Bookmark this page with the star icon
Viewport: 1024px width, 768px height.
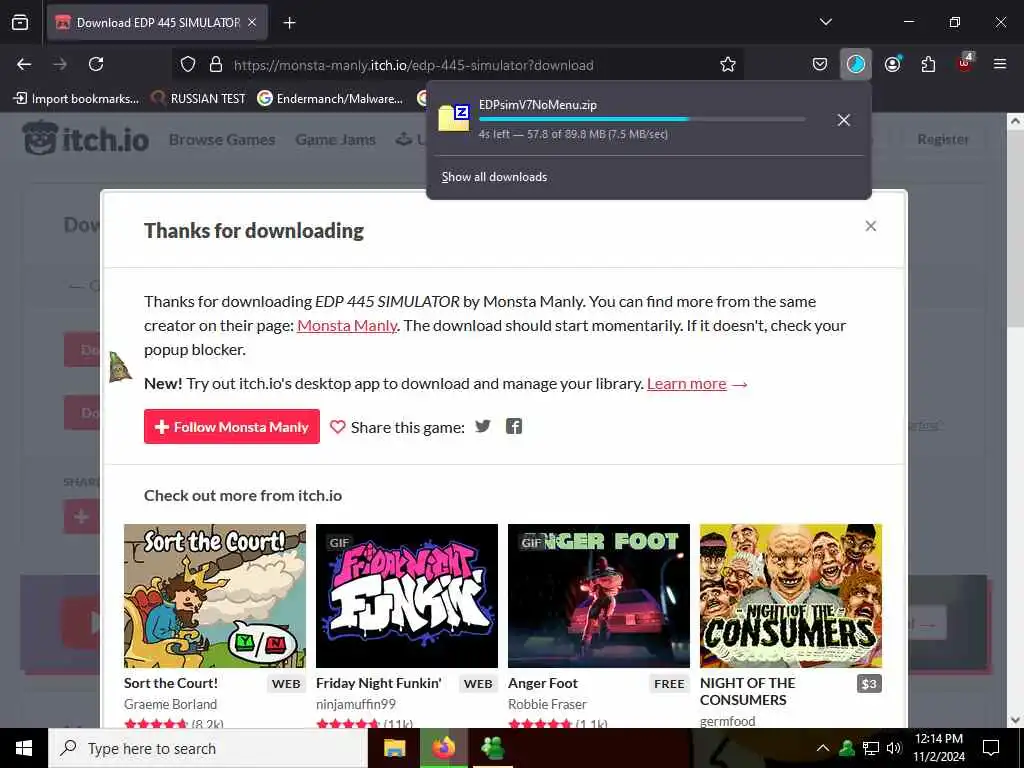[x=728, y=64]
